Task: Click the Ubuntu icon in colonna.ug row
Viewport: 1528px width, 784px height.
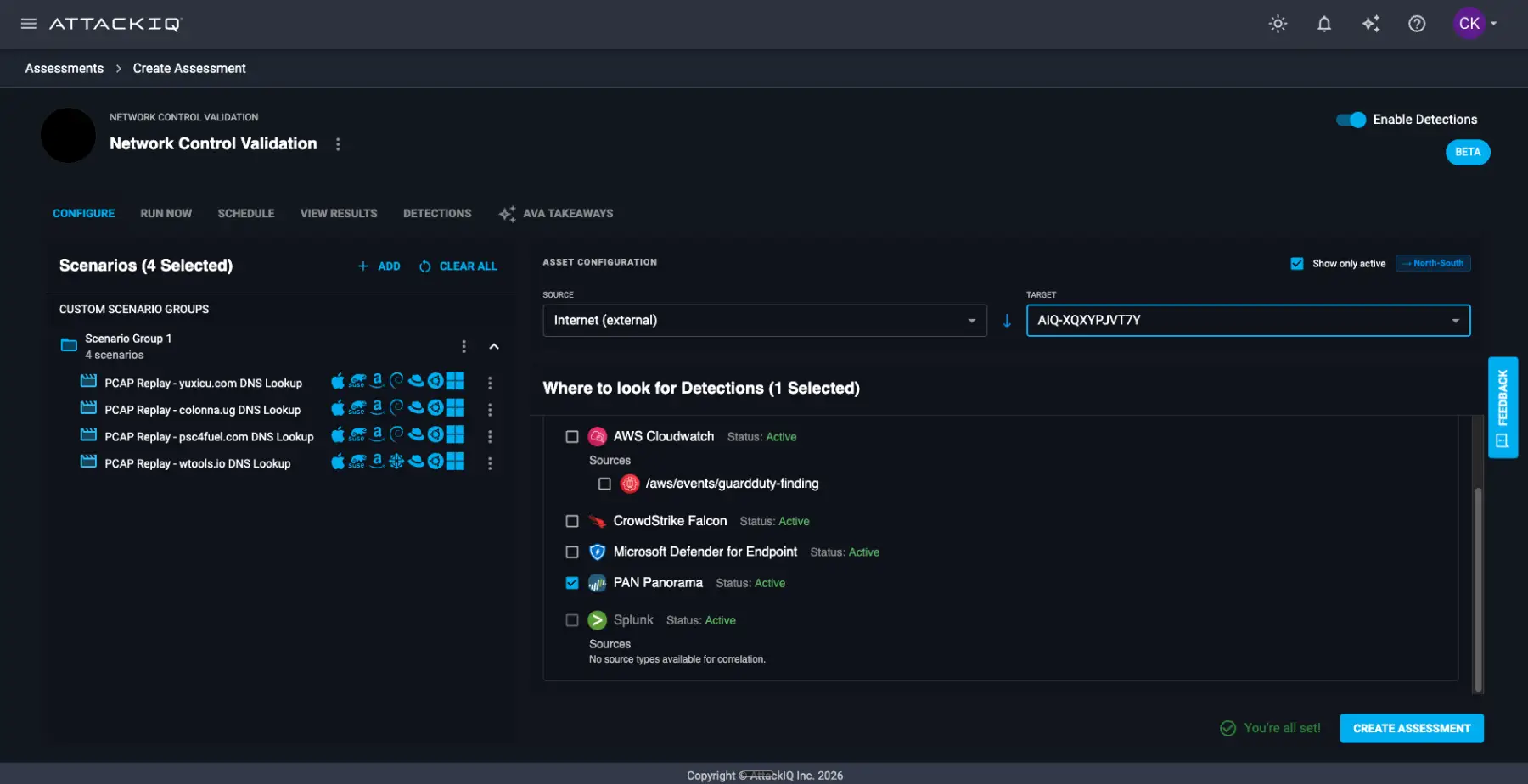Action: click(435, 408)
